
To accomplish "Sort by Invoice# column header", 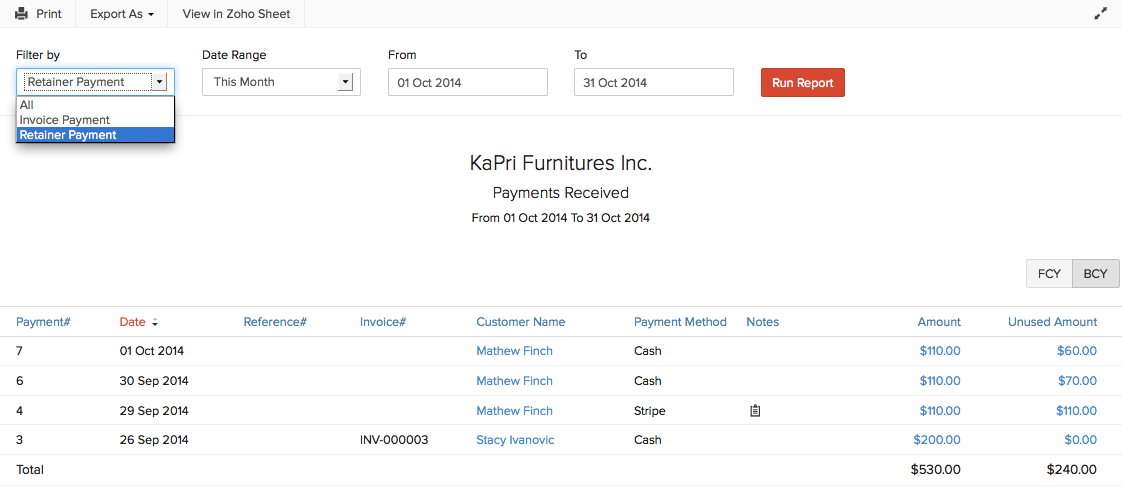I will (383, 322).
